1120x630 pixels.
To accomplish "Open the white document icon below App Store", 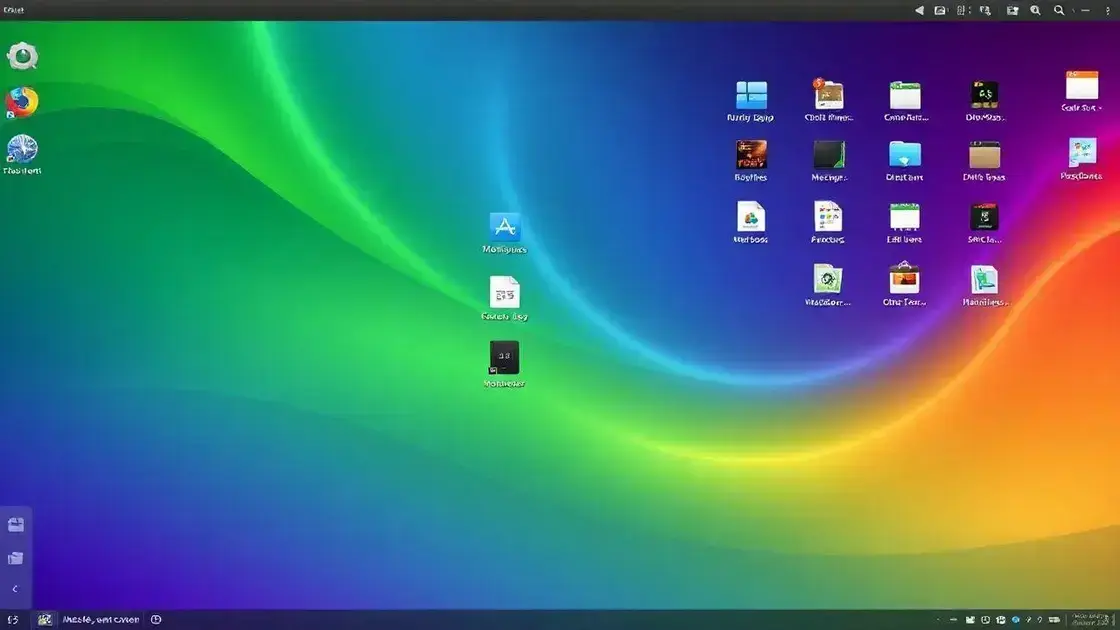I will pyautogui.click(x=504, y=292).
